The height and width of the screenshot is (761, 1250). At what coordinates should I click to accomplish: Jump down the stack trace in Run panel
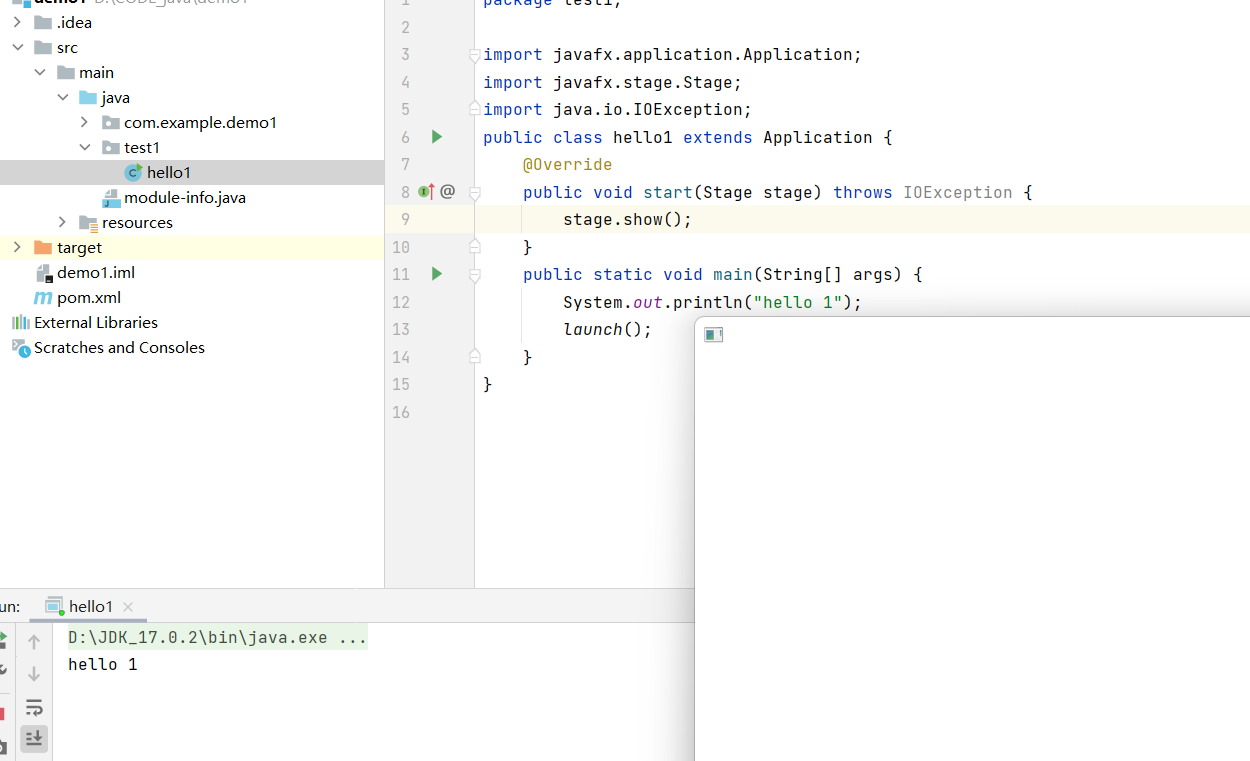click(34, 674)
